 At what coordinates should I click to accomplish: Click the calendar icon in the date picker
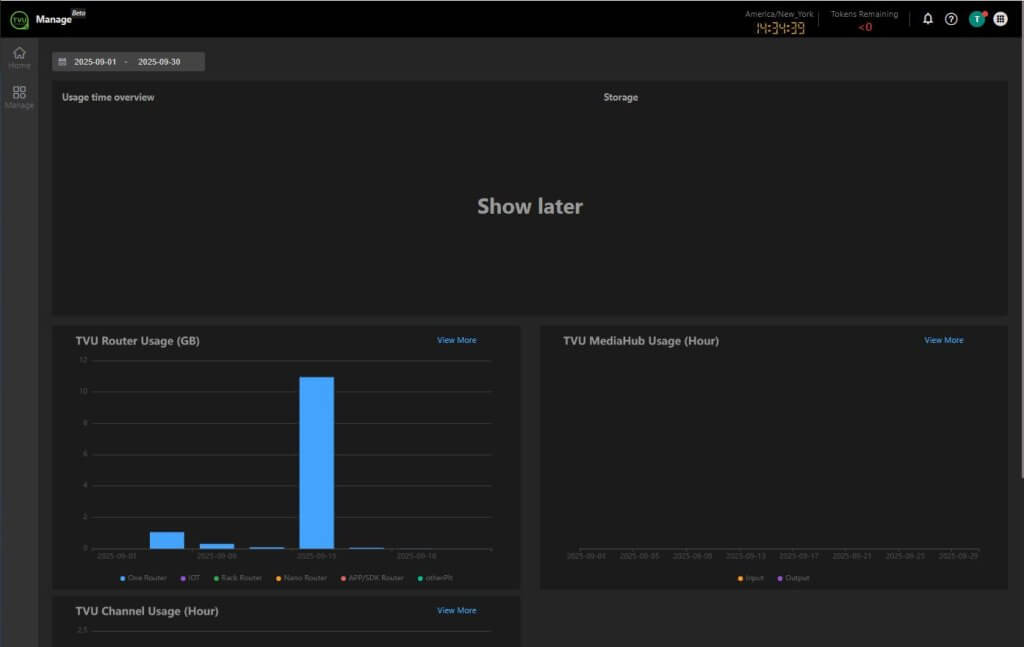(62, 62)
